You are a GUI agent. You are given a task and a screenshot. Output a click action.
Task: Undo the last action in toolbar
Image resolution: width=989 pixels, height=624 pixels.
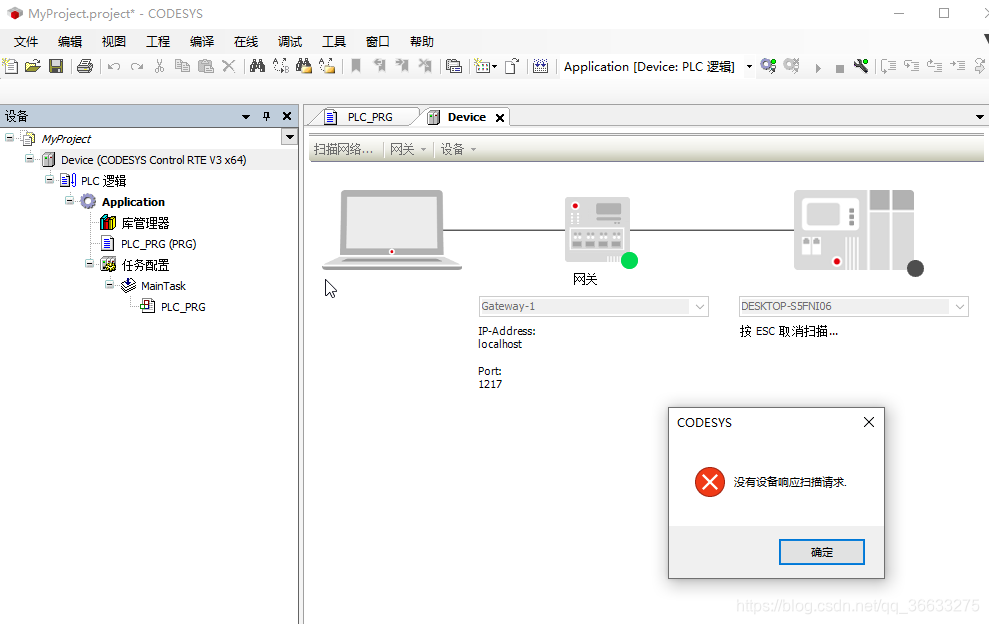click(114, 66)
